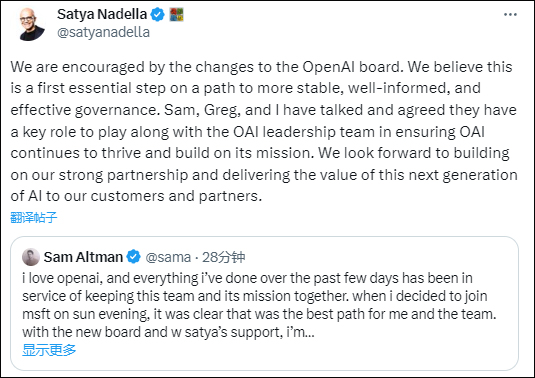The width and height of the screenshot is (535, 378).
Task: Click quoted line starting 'msft on sun evening'
Action: pos(259,314)
